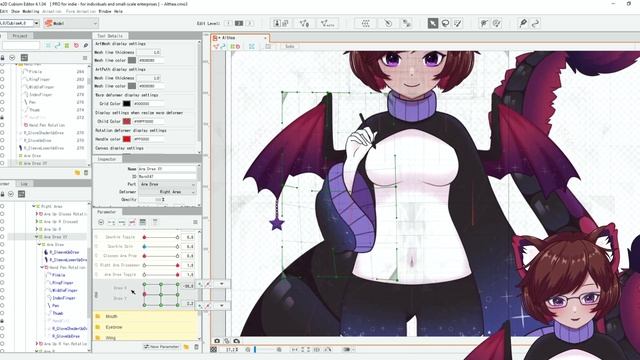Collapse the Arm Draw XY deformer node
Image resolution: width=640 pixels, height=360 pixels.
37,237
